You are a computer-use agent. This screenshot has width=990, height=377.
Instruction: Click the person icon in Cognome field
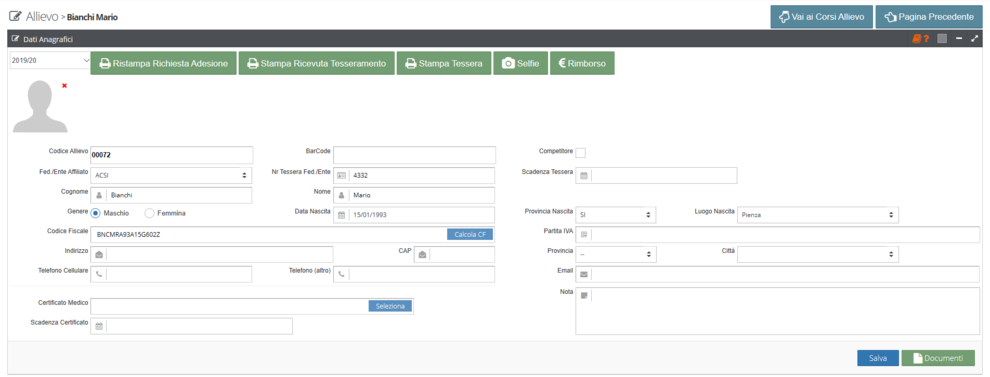98,195
